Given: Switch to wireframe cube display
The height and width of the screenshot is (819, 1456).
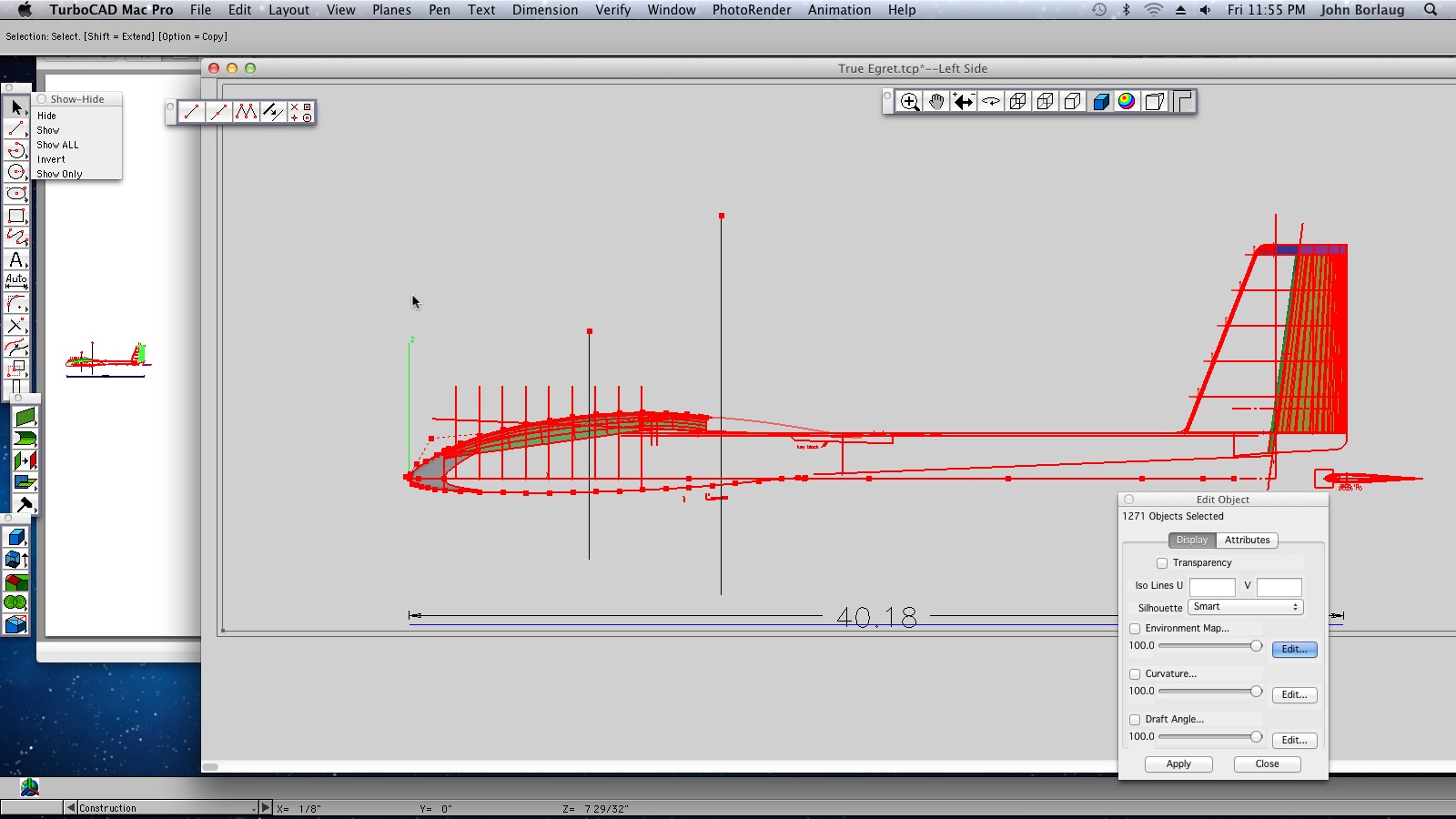Looking at the screenshot, I should [1018, 102].
